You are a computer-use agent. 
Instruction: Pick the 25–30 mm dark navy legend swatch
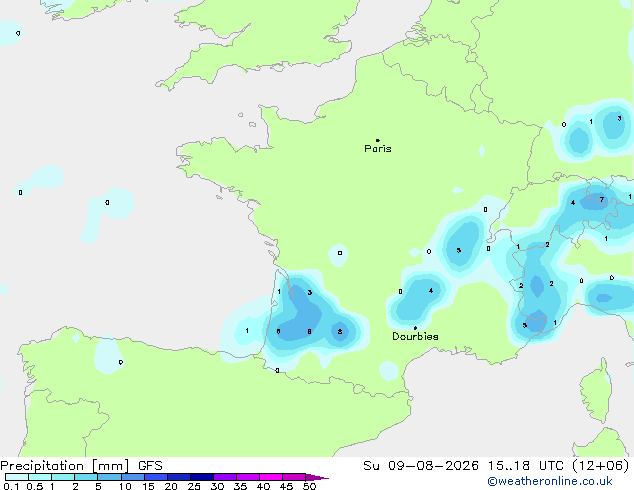click(202, 477)
